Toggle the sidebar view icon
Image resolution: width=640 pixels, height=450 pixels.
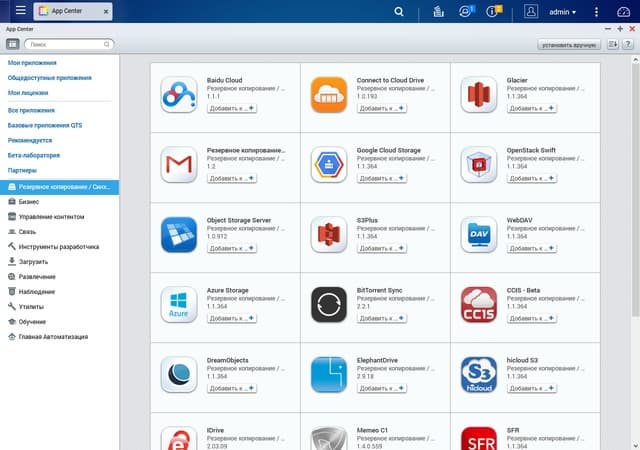(13, 44)
